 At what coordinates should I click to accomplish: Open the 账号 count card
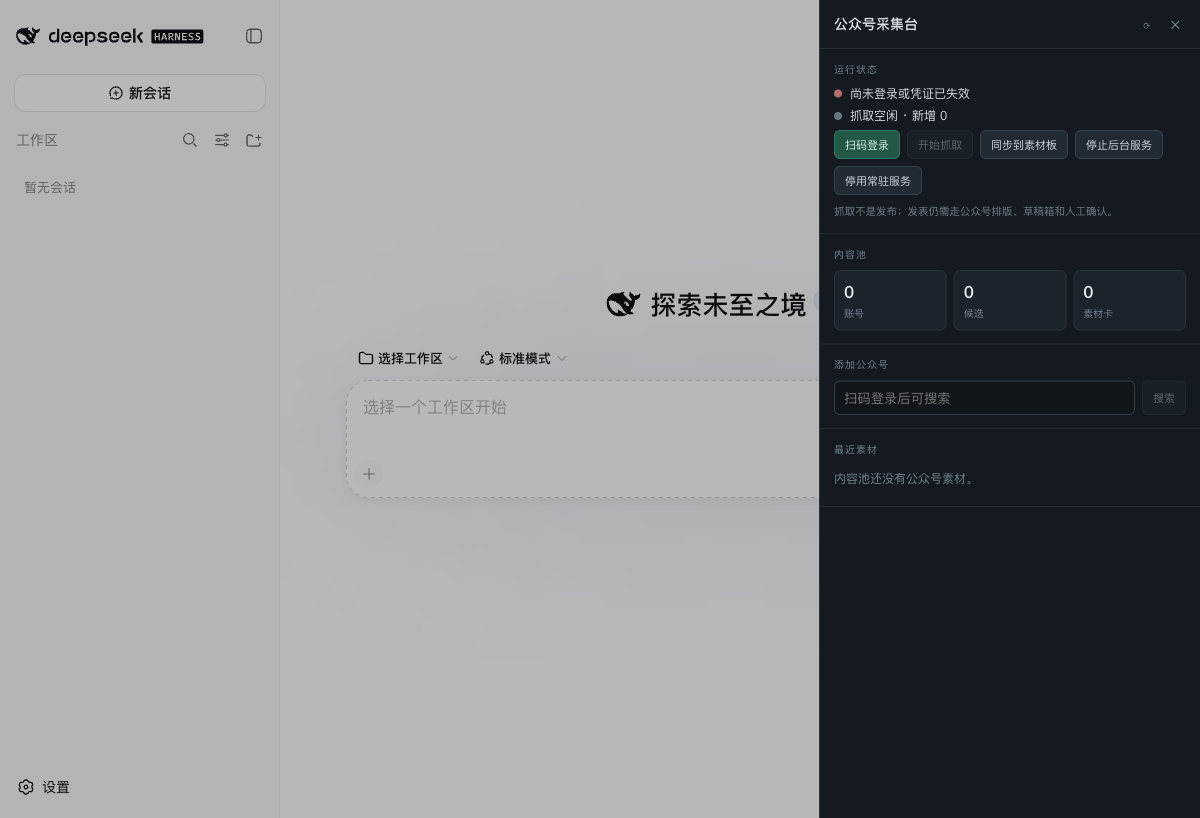tap(890, 300)
